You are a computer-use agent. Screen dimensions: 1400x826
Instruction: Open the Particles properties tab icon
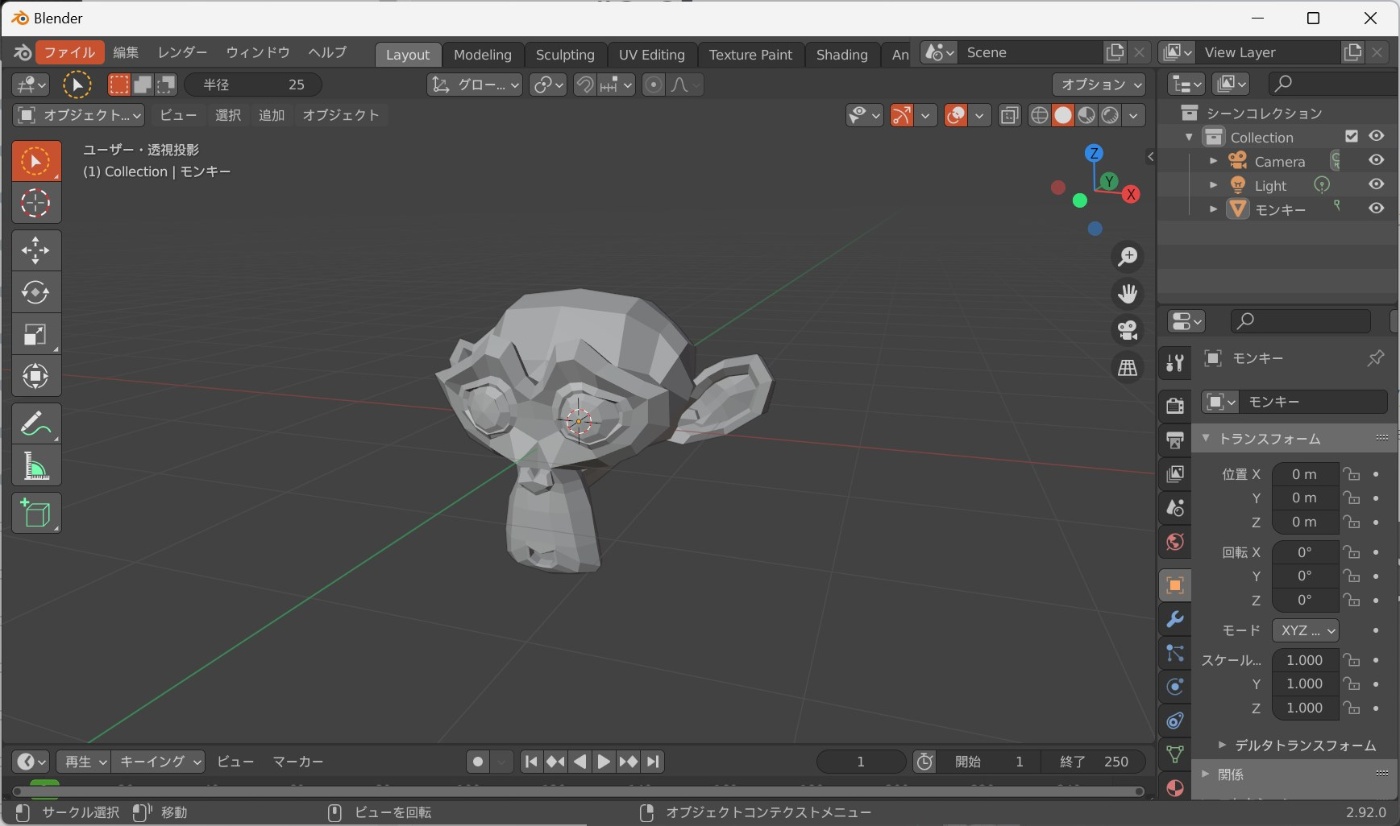[x=1175, y=653]
